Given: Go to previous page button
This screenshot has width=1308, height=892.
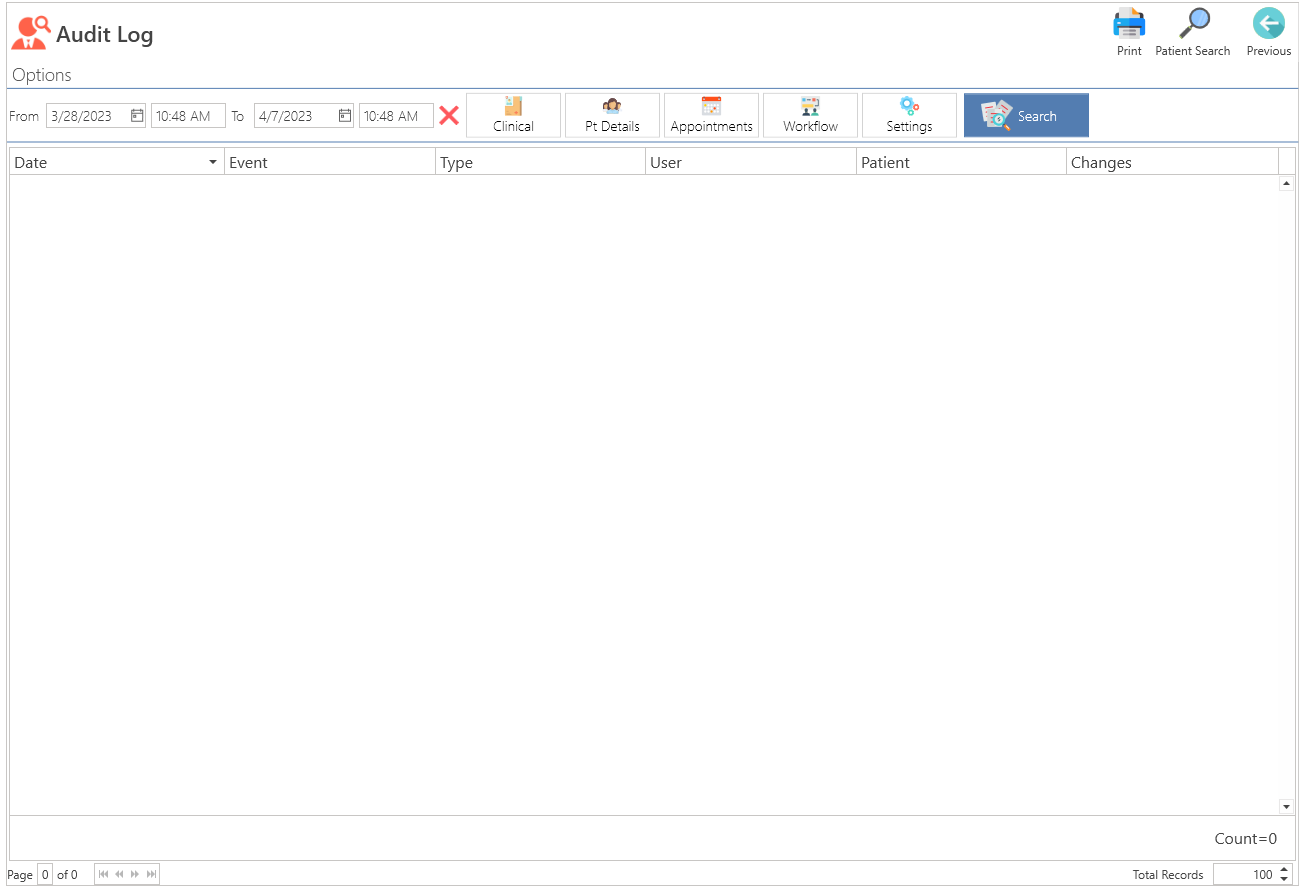Looking at the screenshot, I should coord(119,875).
